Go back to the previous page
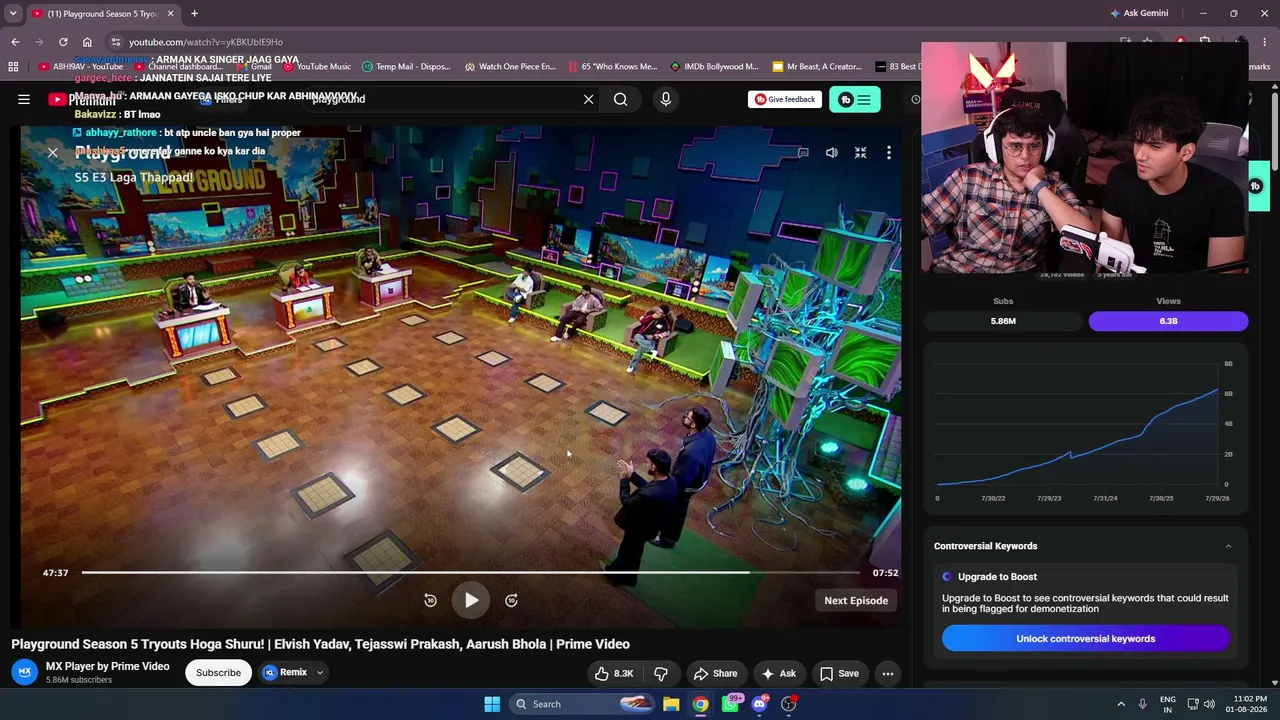This screenshot has width=1280, height=720. [x=15, y=42]
